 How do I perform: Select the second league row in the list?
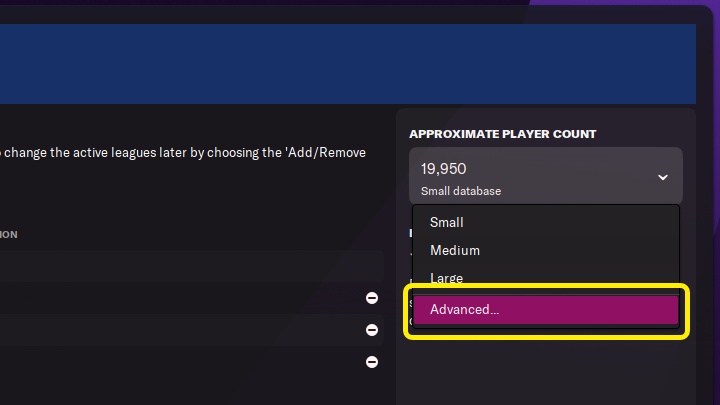(180, 330)
